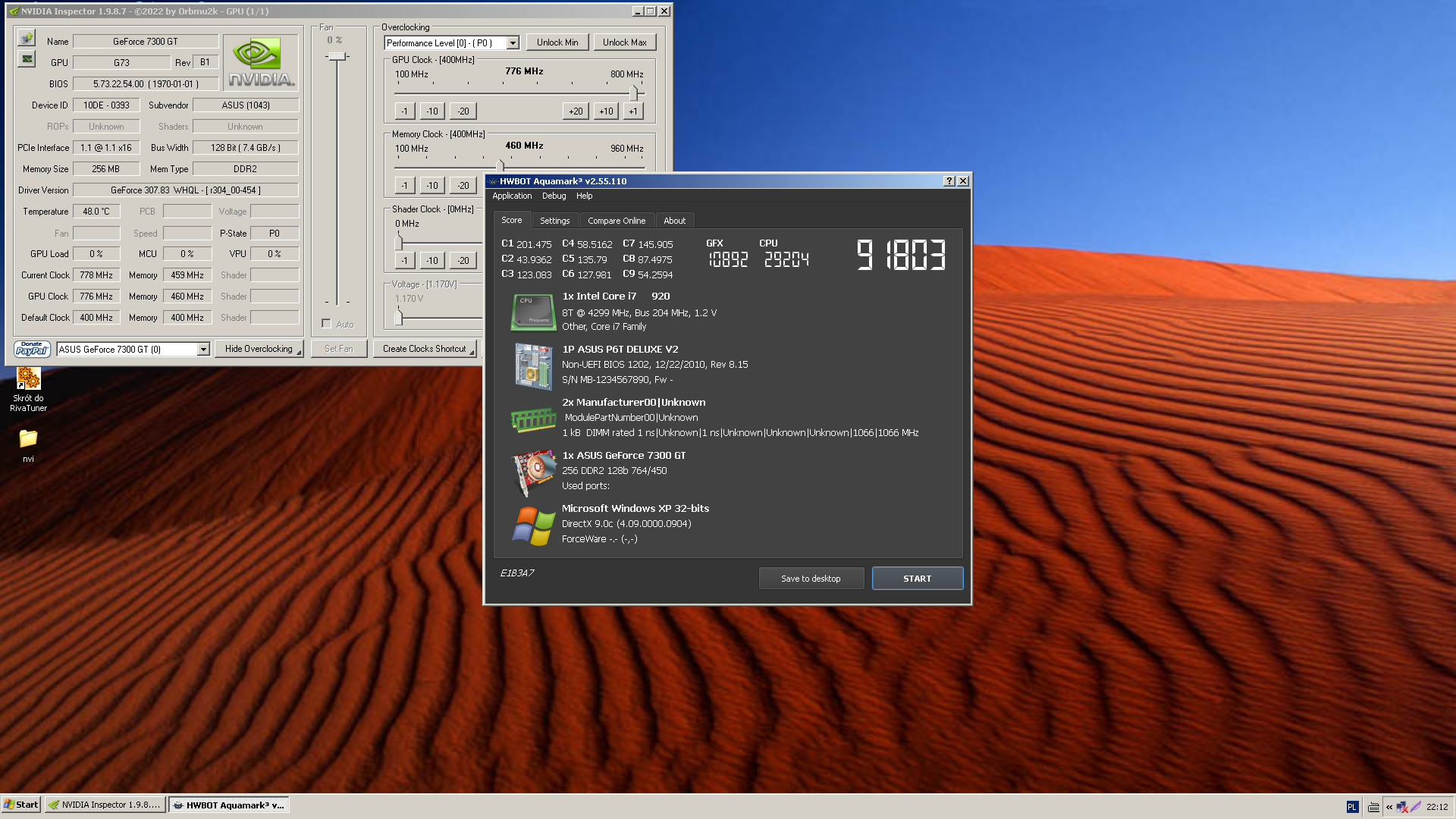The image size is (1456, 819).
Task: Open the Debug menu in Aquamark
Action: coord(554,196)
